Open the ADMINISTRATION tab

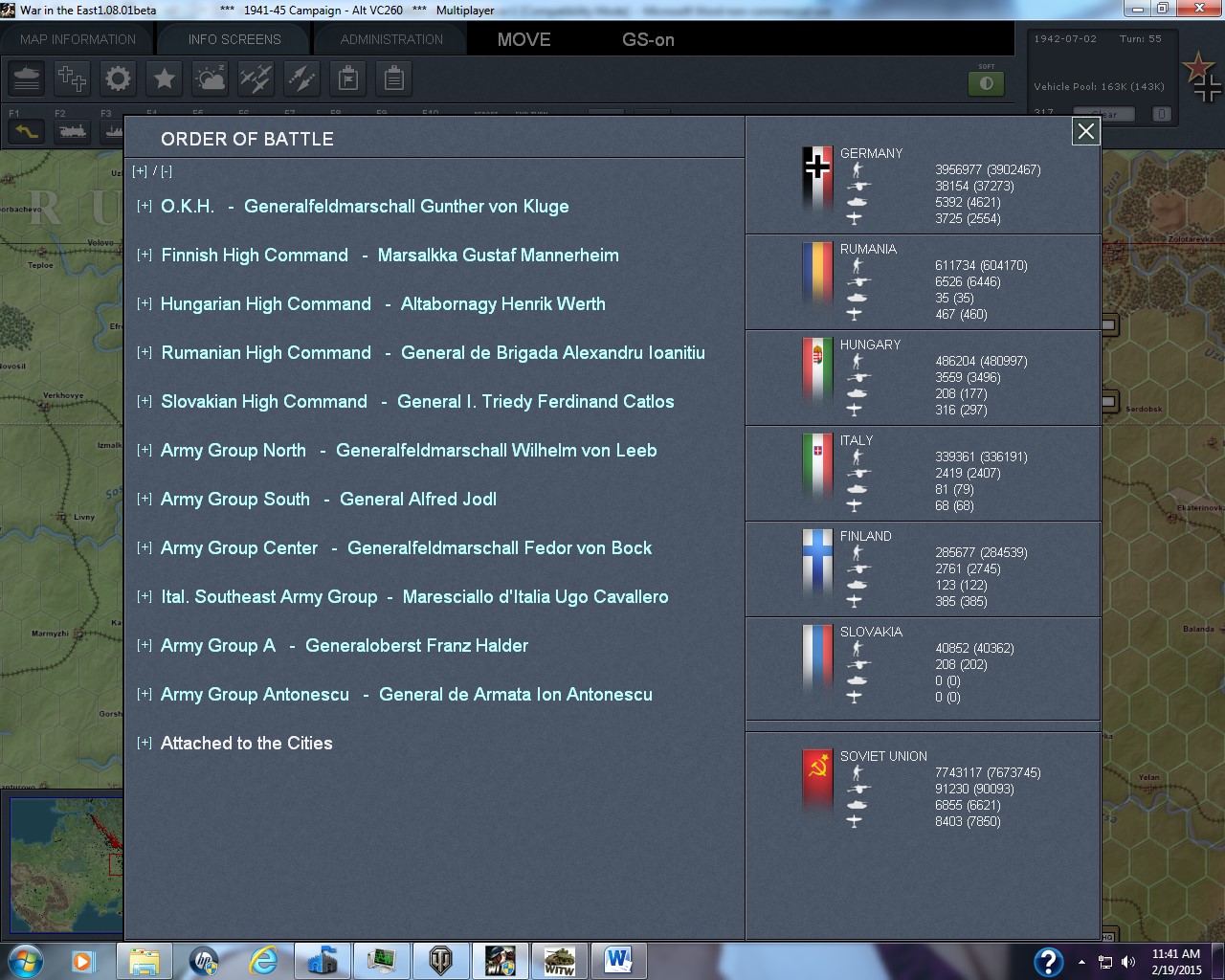coord(391,39)
